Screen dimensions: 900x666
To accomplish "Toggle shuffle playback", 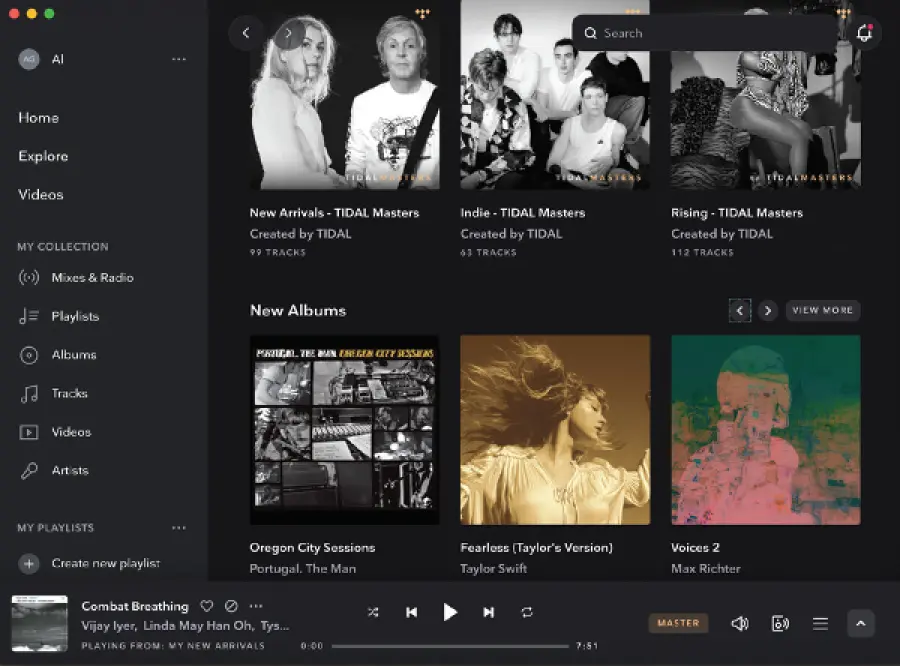I will coord(373,612).
